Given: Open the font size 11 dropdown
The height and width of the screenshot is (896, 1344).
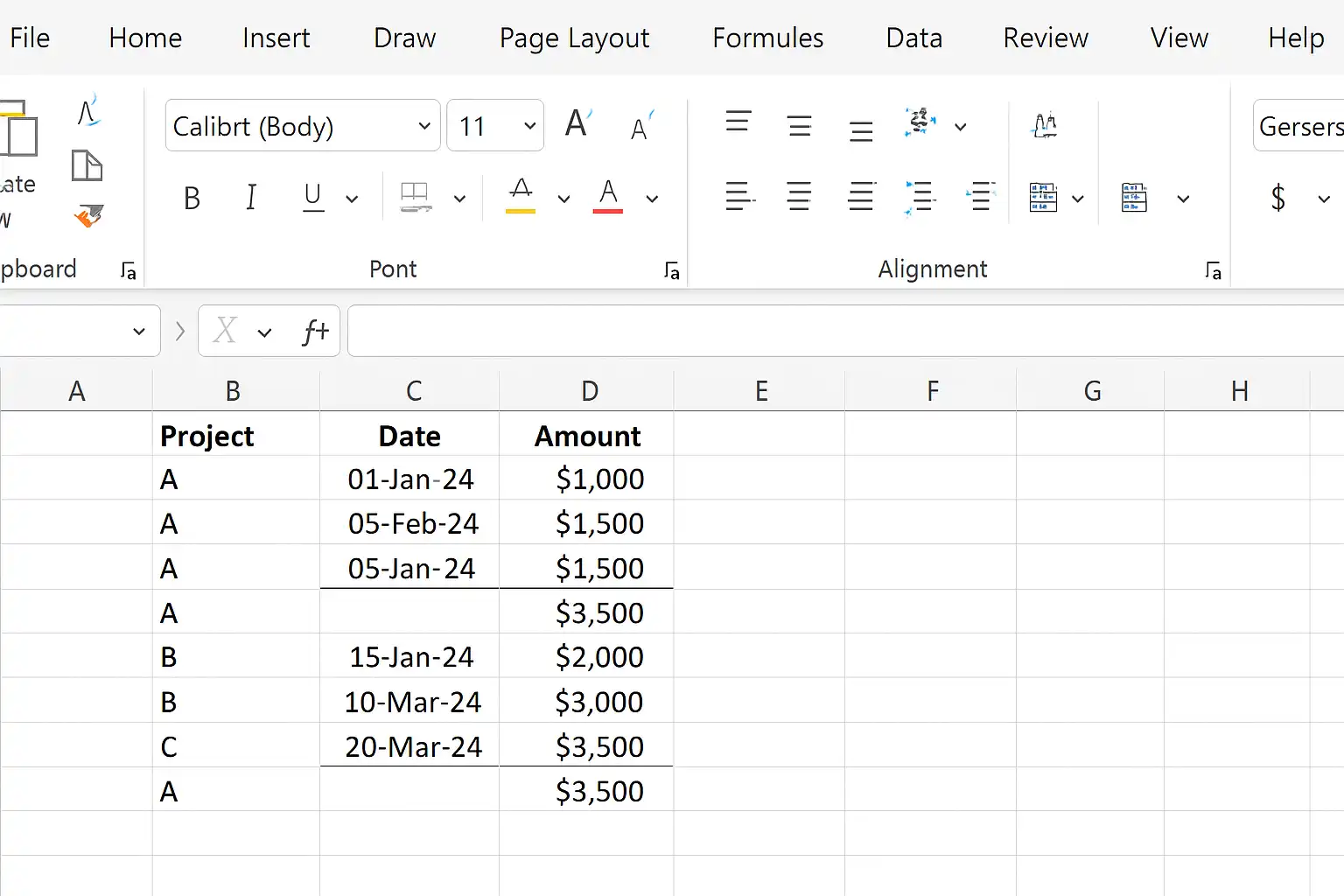Looking at the screenshot, I should 495,126.
